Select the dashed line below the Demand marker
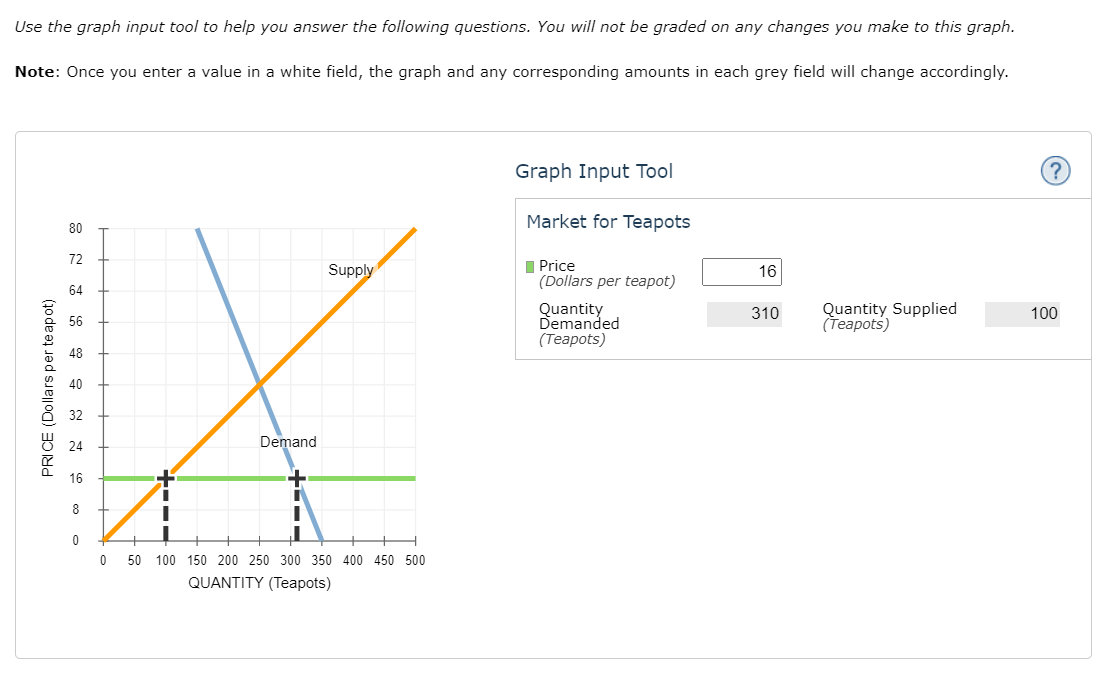Viewport: 1112px width, 678px height. click(x=297, y=512)
